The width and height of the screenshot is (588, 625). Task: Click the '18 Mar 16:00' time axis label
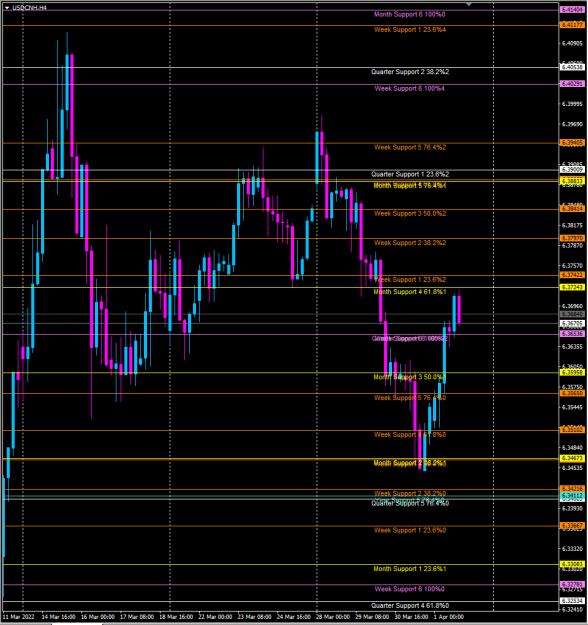(176, 617)
